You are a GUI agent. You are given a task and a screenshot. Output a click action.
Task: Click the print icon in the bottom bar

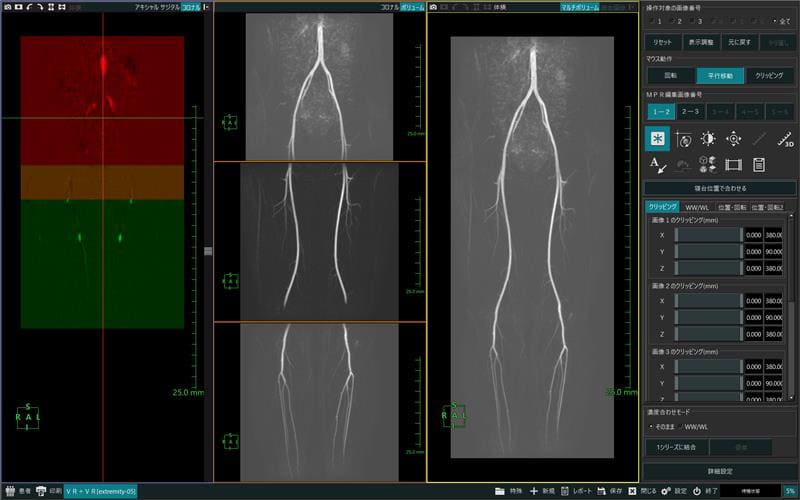coord(41,491)
